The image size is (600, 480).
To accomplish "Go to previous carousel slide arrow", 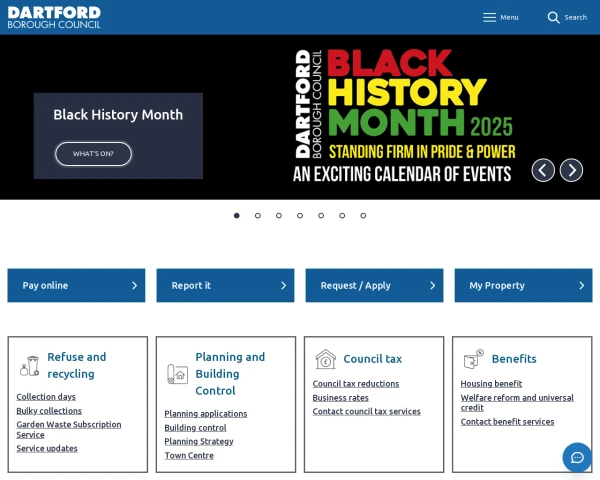I will (543, 170).
